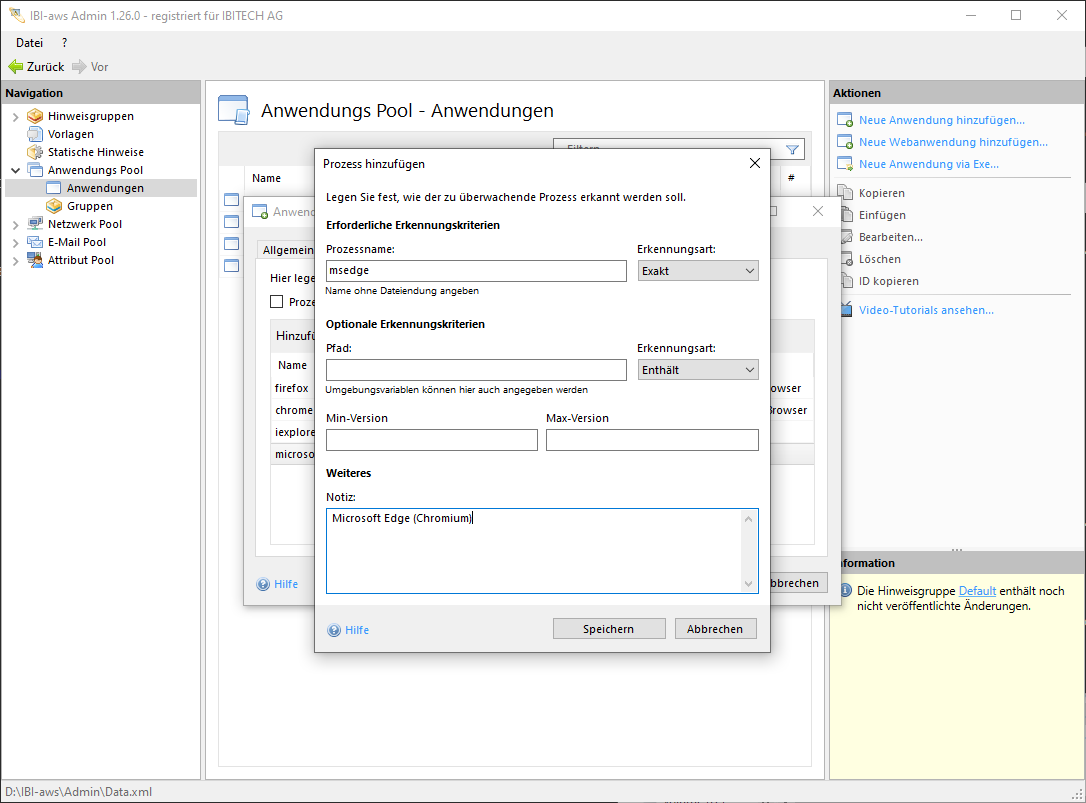1086x803 pixels.
Task: Click the green Zurück back arrow
Action: click(16, 67)
